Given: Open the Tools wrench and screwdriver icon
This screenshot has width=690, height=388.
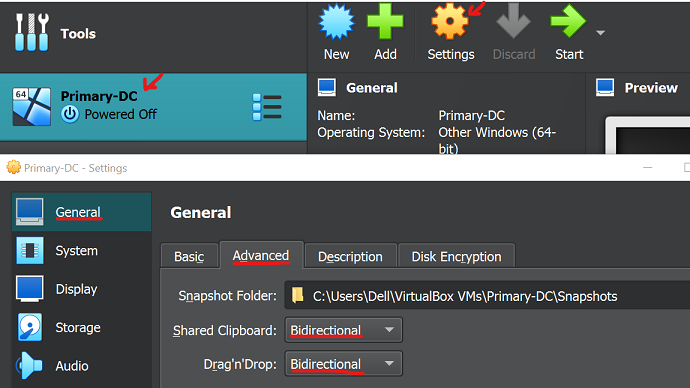Looking at the screenshot, I should (32, 32).
